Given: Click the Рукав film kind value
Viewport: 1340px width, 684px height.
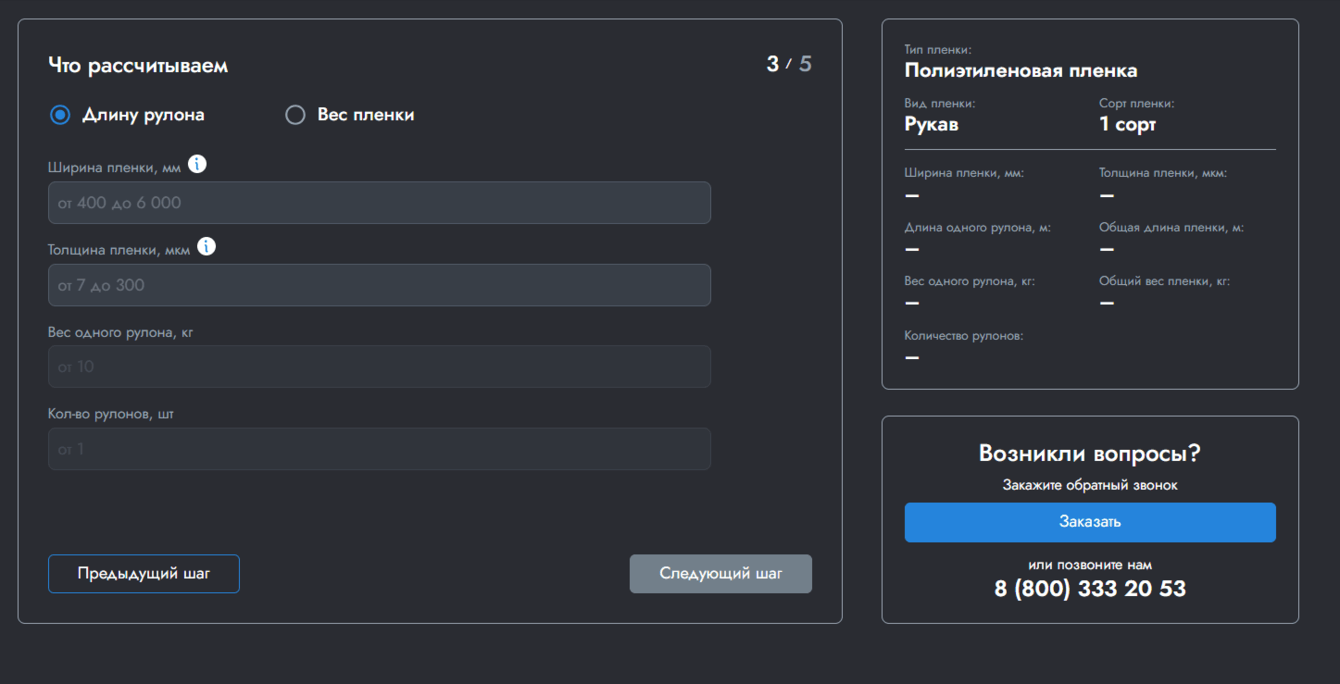Looking at the screenshot, I should (x=931, y=125).
